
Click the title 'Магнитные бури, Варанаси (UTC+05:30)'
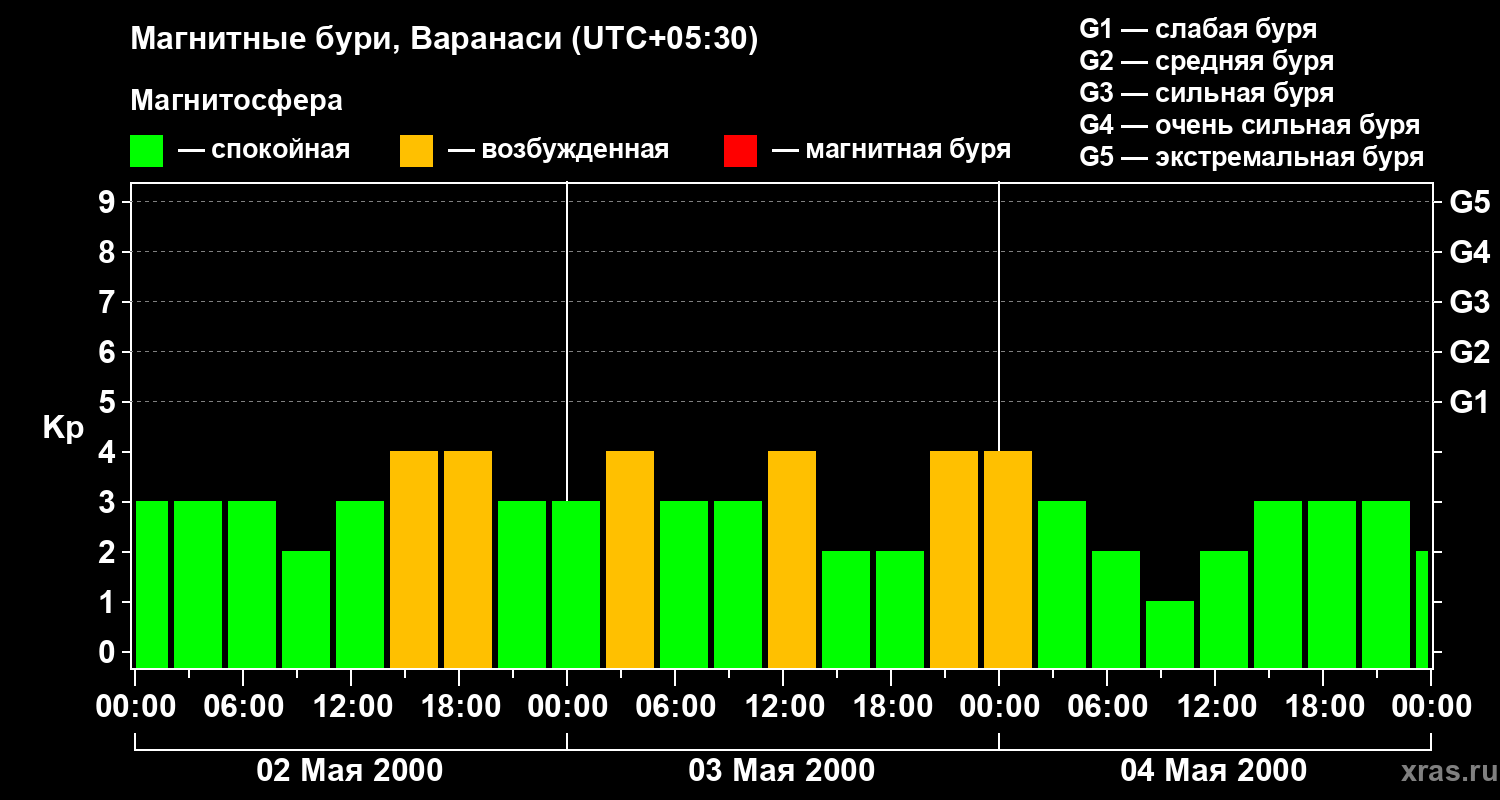tap(444, 40)
